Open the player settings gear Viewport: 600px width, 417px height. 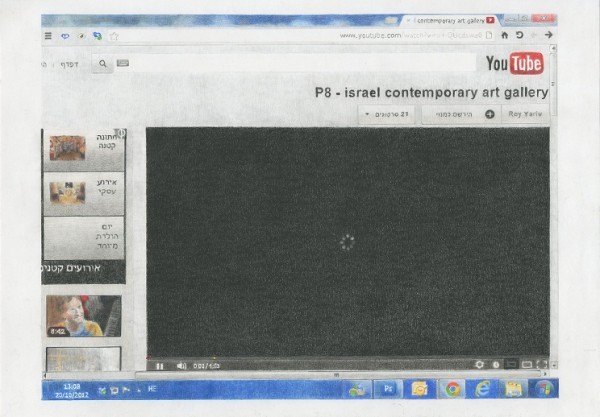coord(479,365)
